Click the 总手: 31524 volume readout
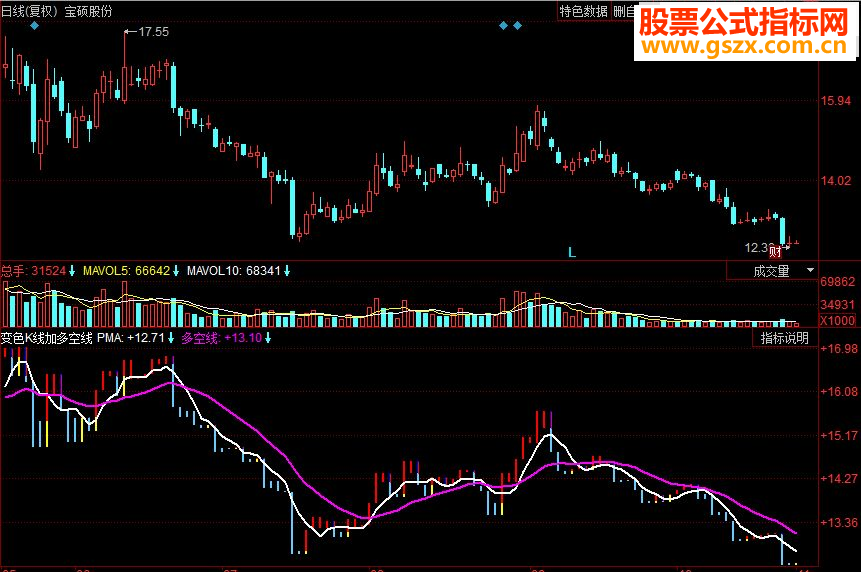This screenshot has width=861, height=572. pyautogui.click(x=33, y=271)
